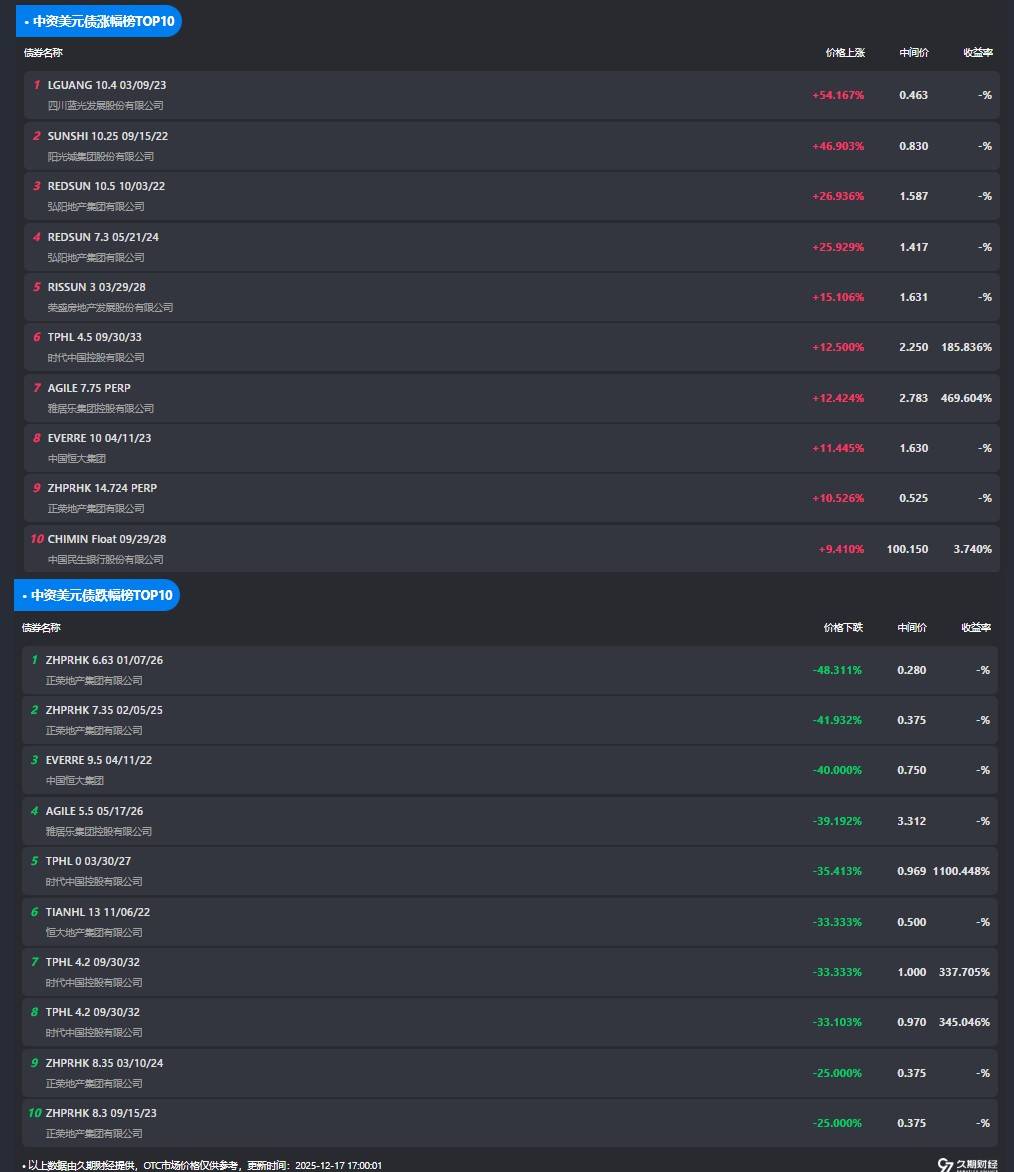Click the 价格上涨 column header

pos(845,53)
